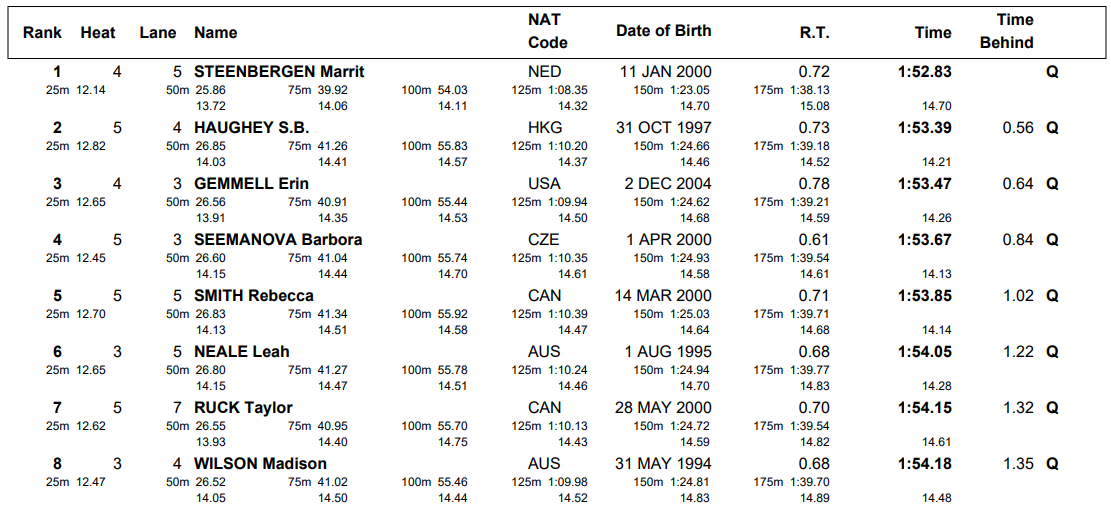Click swimmer name RUCK Taylor

pos(243,408)
